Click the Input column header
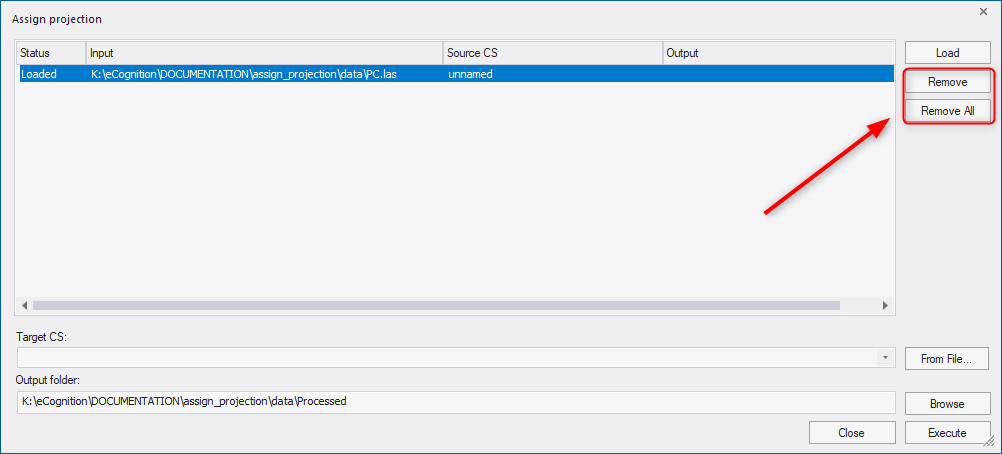Screen dimensions: 1002x454 pos(264,53)
